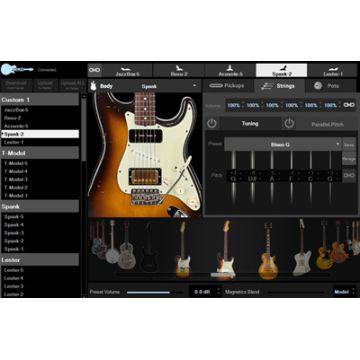Select the Lester 1 model slot tab

(x=333, y=70)
